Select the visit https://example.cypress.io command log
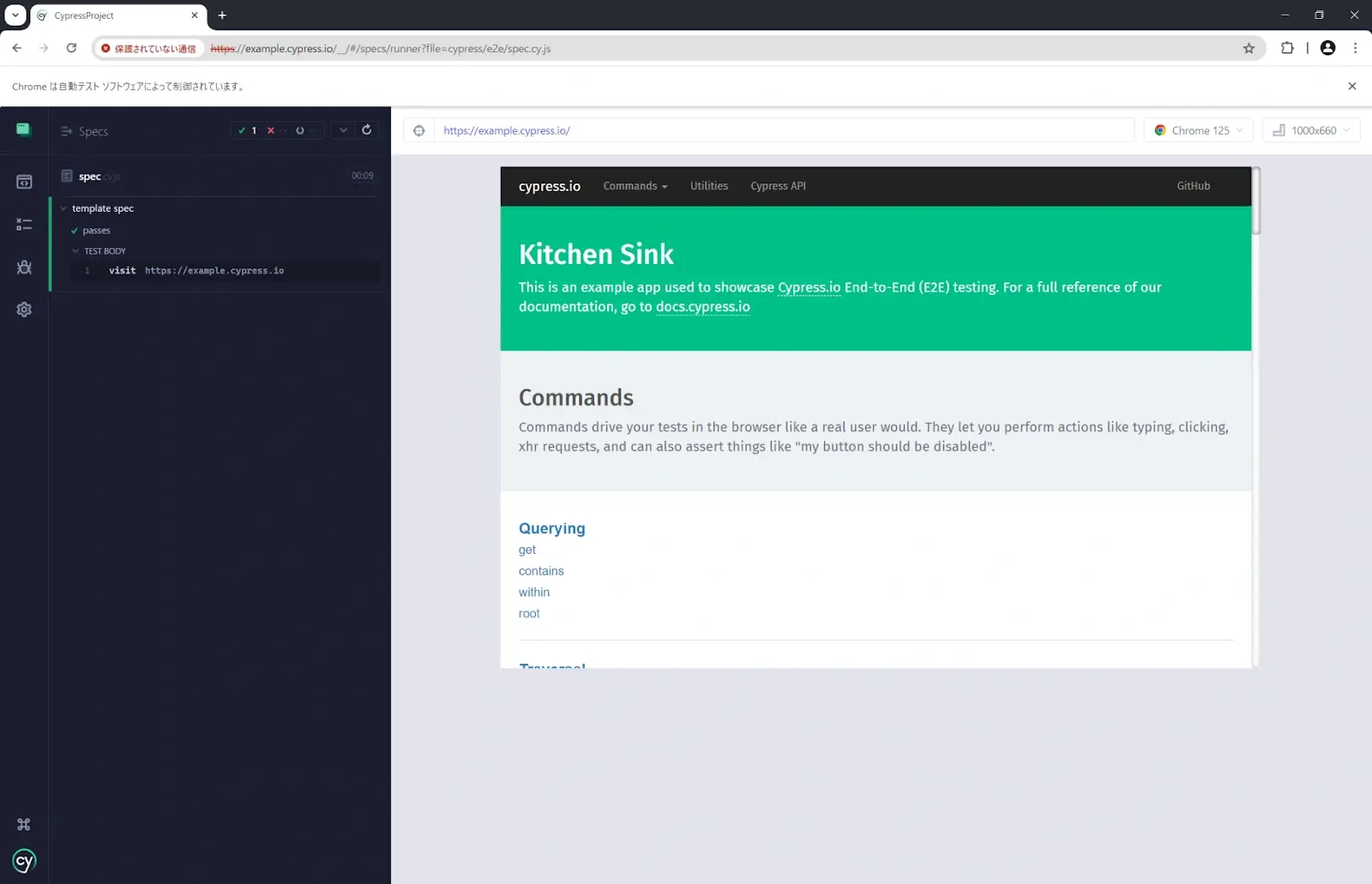The image size is (1372, 884). (x=225, y=271)
